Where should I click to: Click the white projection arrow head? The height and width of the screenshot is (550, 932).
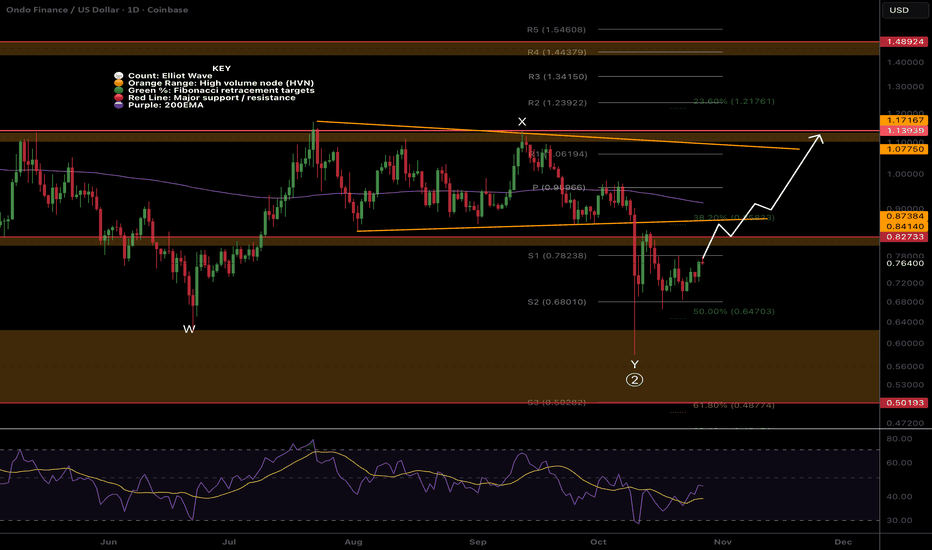(820, 138)
